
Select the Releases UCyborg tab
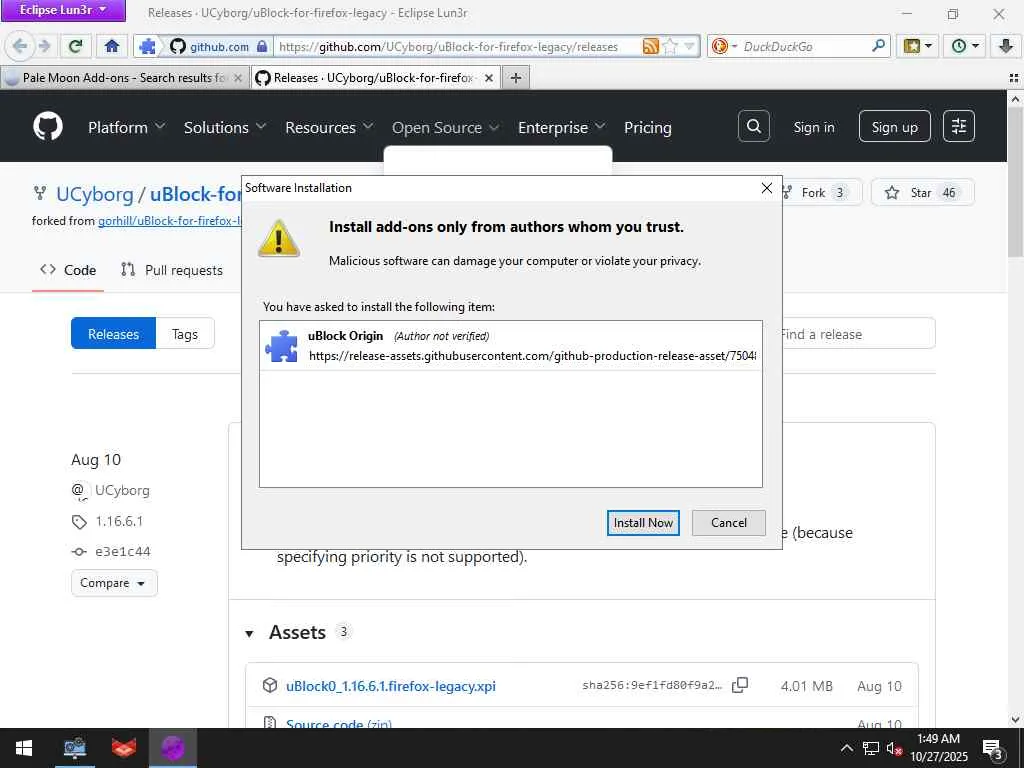click(375, 78)
